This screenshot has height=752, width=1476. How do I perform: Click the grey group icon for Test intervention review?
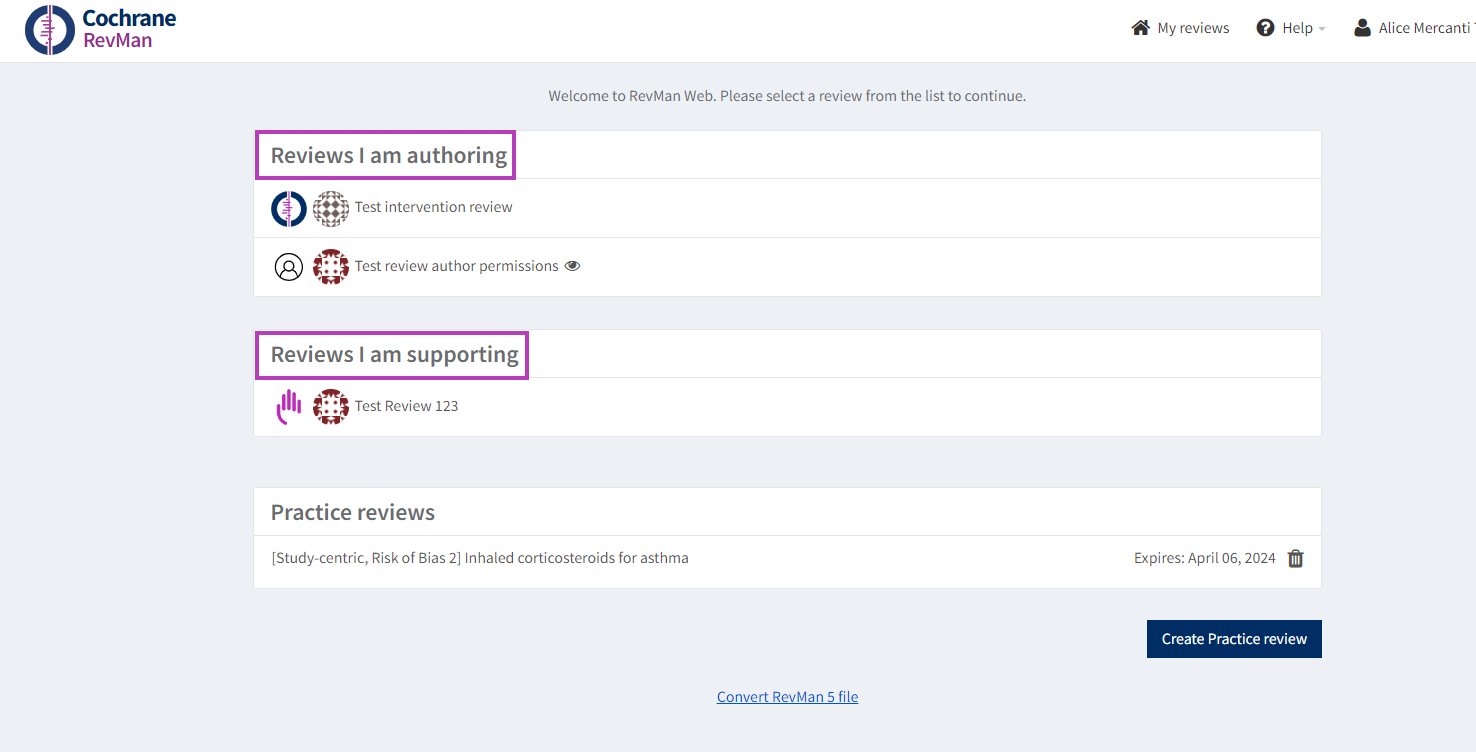click(x=331, y=208)
